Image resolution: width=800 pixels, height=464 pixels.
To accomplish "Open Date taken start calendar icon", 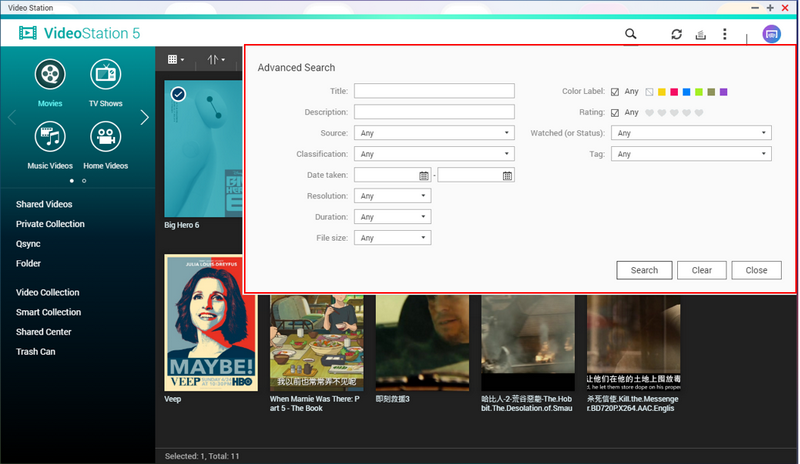I will tap(423, 176).
